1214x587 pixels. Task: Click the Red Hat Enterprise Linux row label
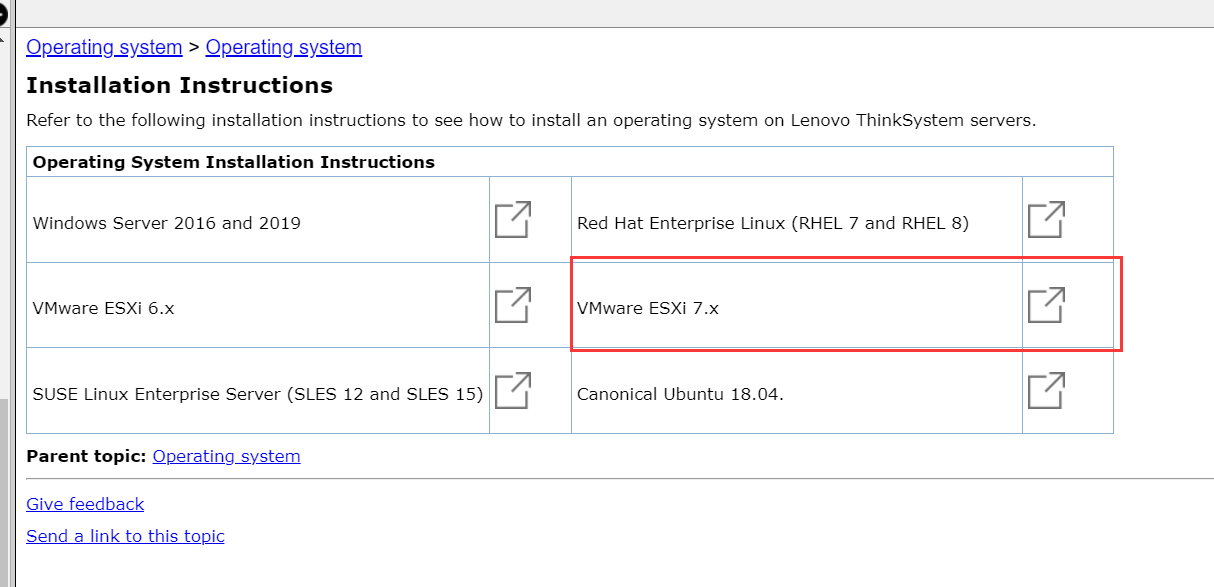(773, 223)
